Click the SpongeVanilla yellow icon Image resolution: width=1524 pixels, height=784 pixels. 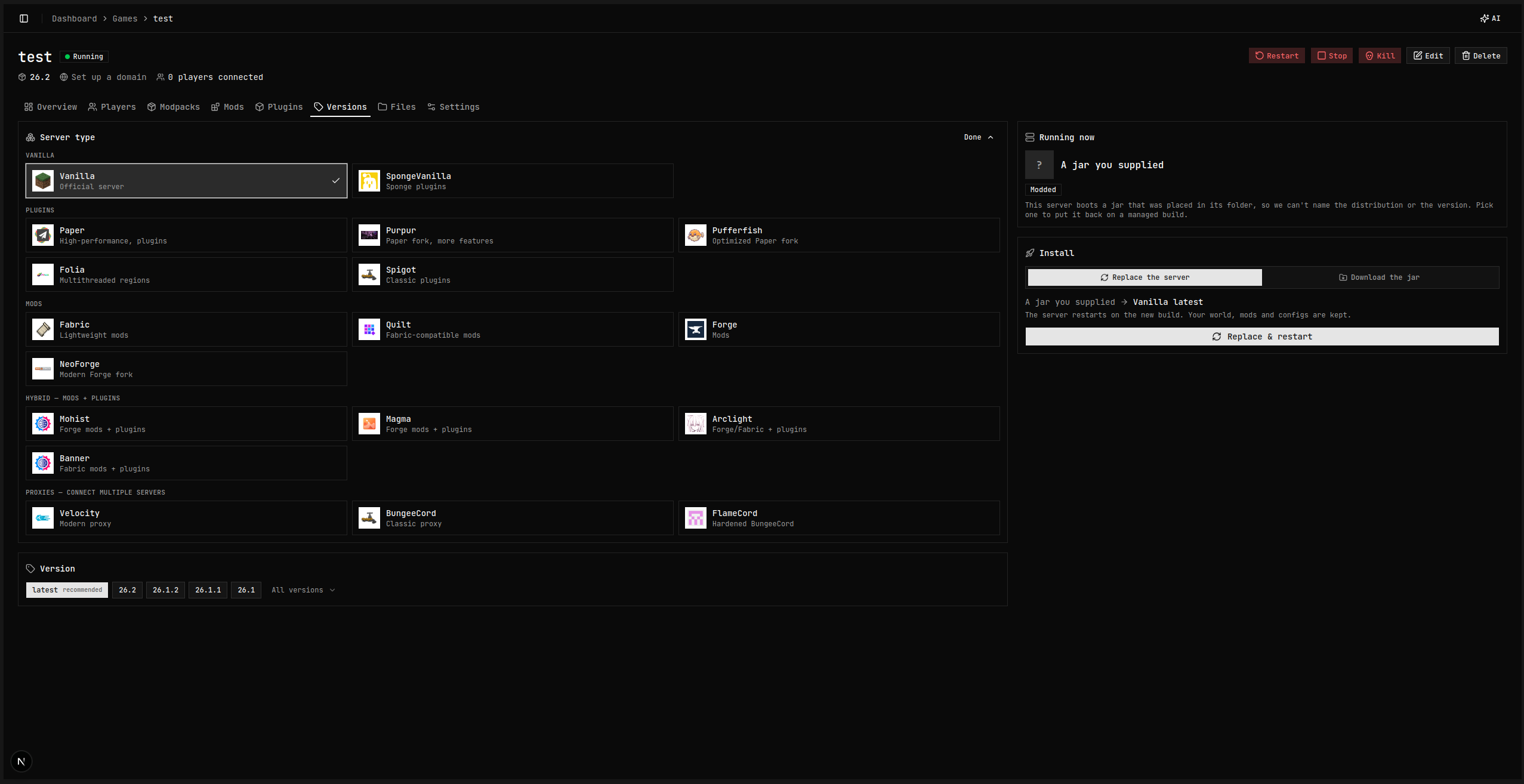point(369,181)
